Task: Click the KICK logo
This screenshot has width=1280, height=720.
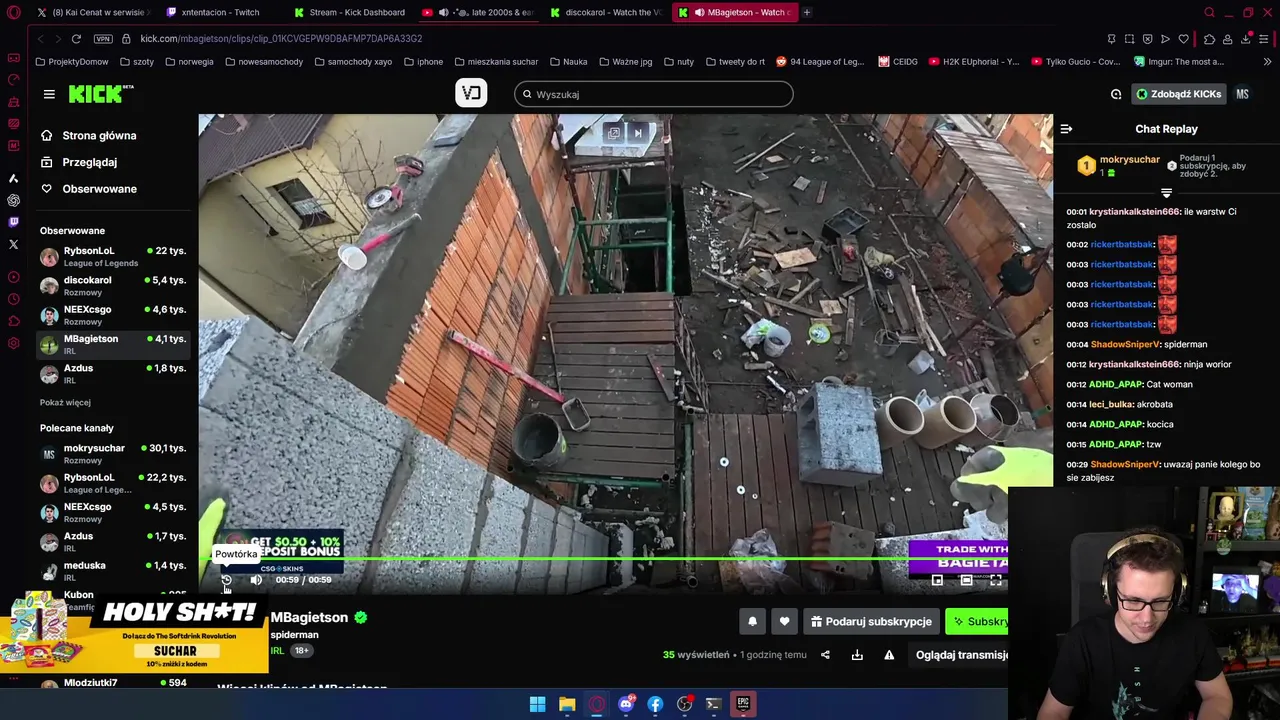Action: coord(101,94)
